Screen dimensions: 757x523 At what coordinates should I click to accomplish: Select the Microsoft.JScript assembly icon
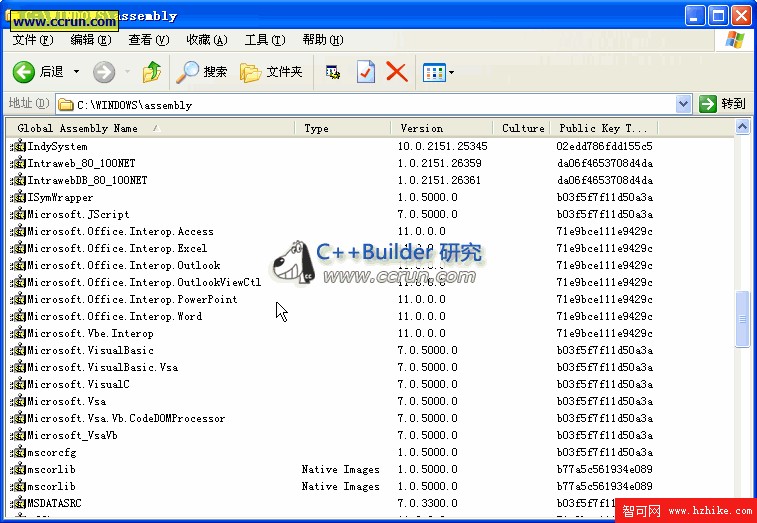[18, 214]
